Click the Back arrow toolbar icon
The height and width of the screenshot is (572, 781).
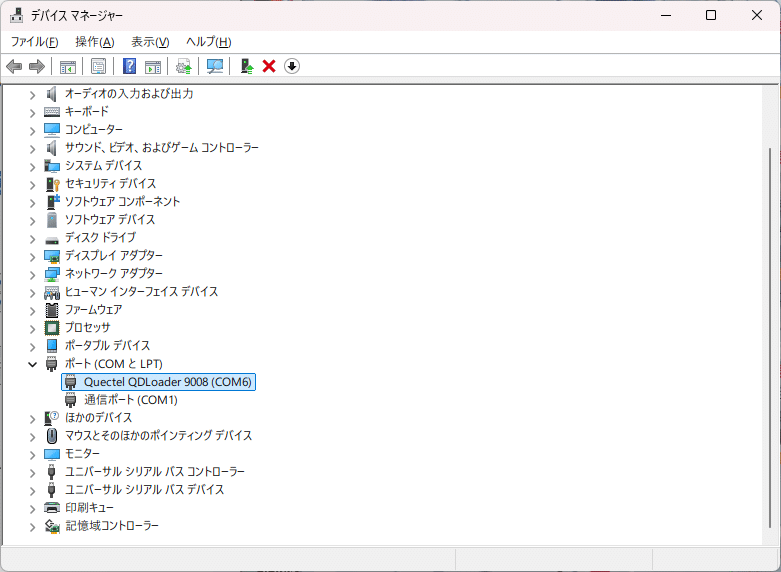coord(14,66)
